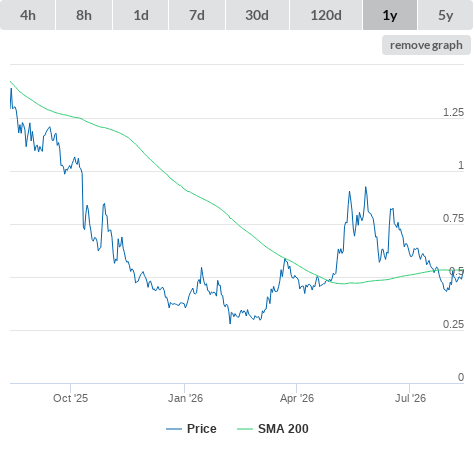
Task: Select the active 1y range tab
Action: click(x=390, y=15)
